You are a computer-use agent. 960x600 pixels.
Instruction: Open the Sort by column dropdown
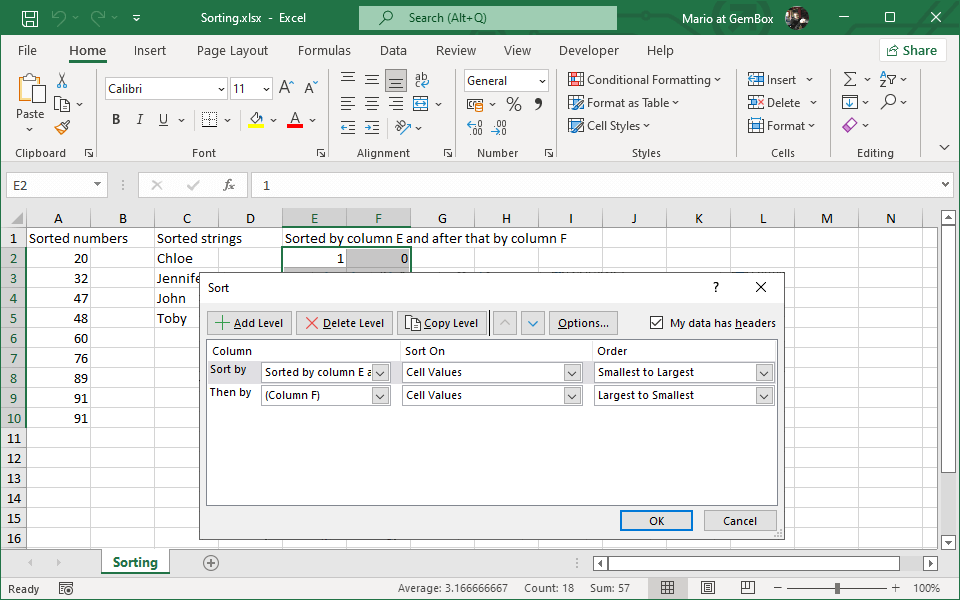tap(380, 372)
